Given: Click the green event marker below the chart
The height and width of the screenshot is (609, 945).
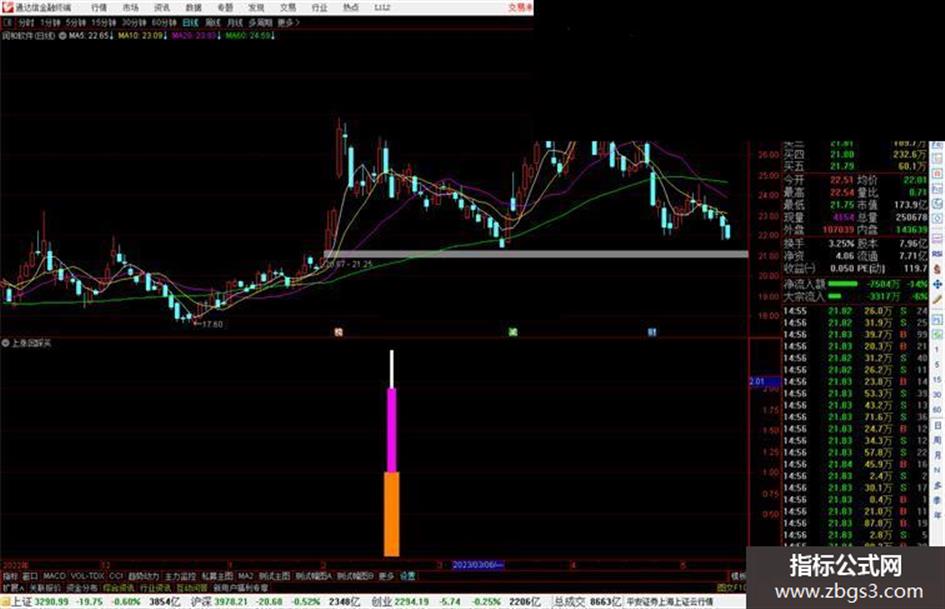Looking at the screenshot, I should tap(512, 332).
